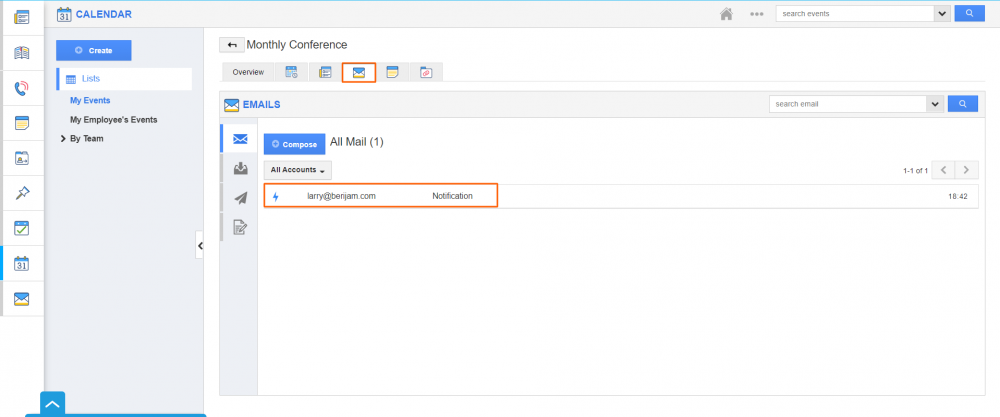
Task: Click the home icon in top bar
Action: coord(727,14)
